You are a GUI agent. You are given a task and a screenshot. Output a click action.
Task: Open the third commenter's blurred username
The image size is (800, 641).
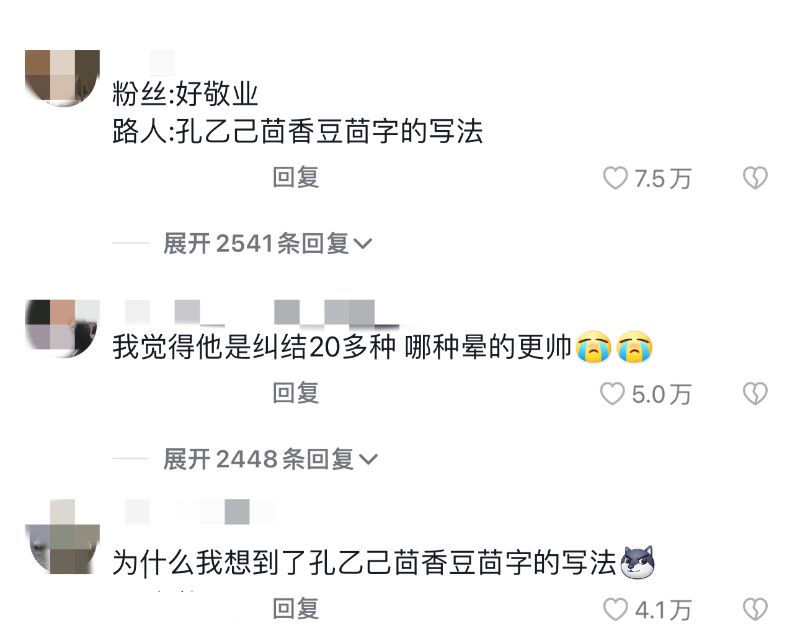(199, 512)
